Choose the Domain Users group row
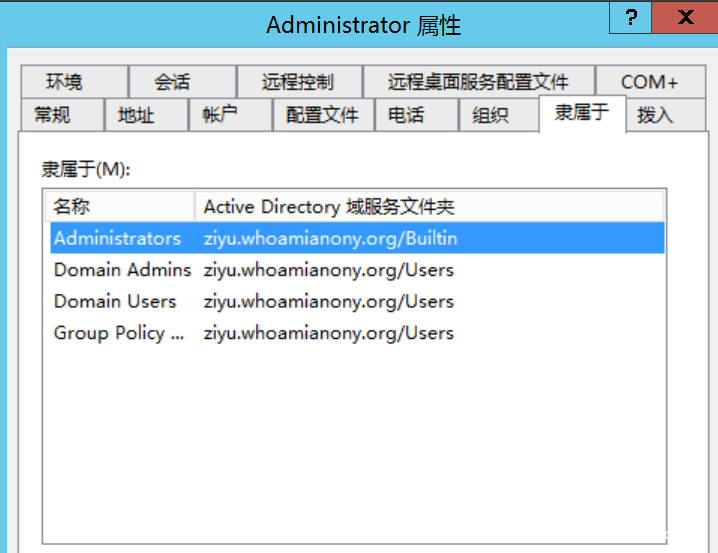Image resolution: width=718 pixels, height=553 pixels. (x=115, y=301)
